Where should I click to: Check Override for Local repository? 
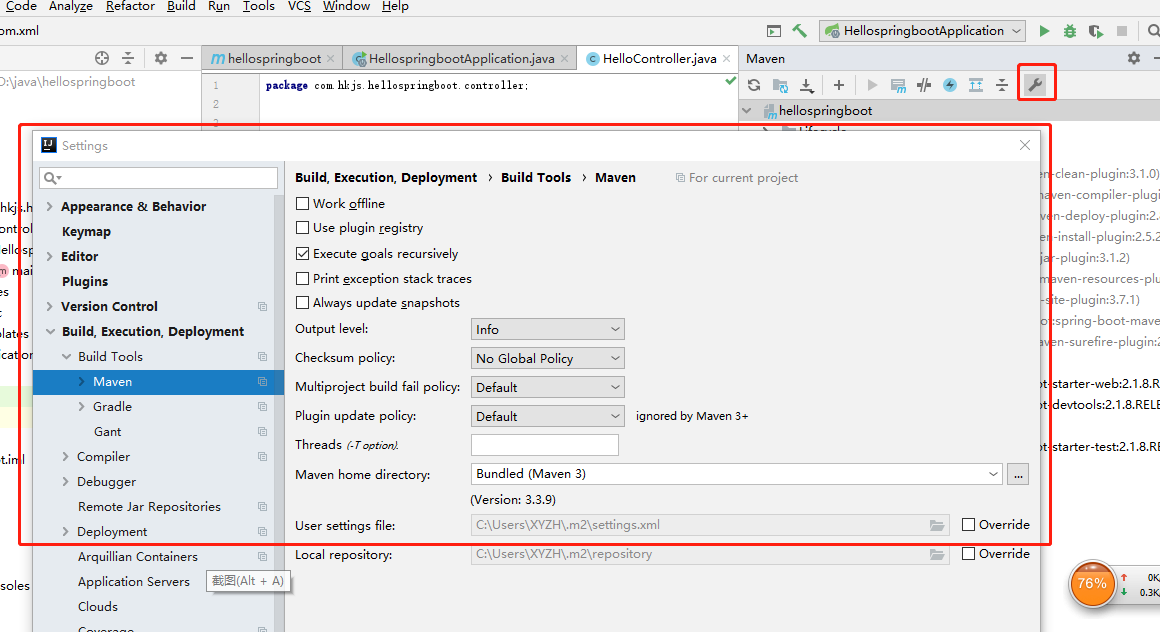968,554
